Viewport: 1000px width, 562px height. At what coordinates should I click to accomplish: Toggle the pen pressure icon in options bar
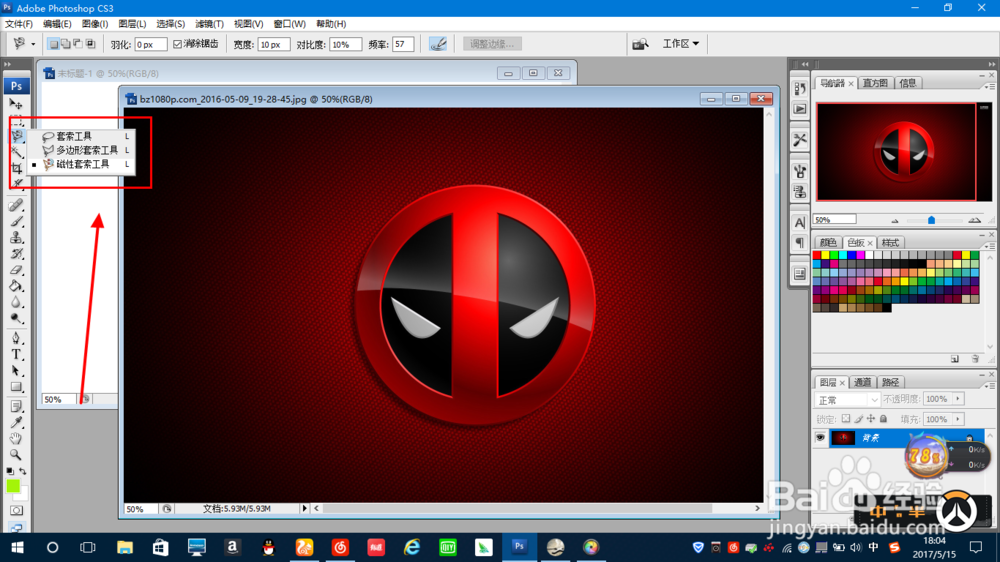tap(438, 44)
